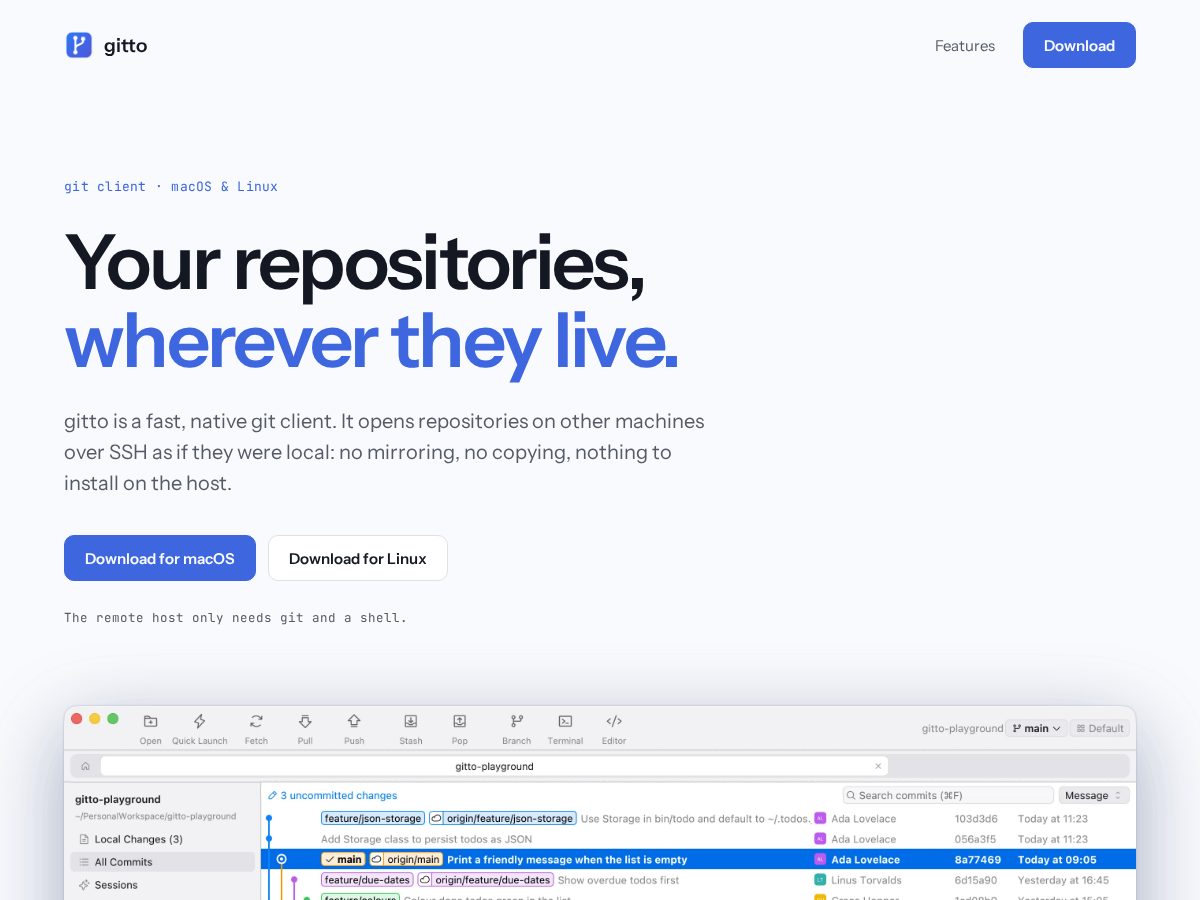The width and height of the screenshot is (1200, 900).
Task: Click commit hash 056a3f5
Action: pyautogui.click(x=976, y=839)
